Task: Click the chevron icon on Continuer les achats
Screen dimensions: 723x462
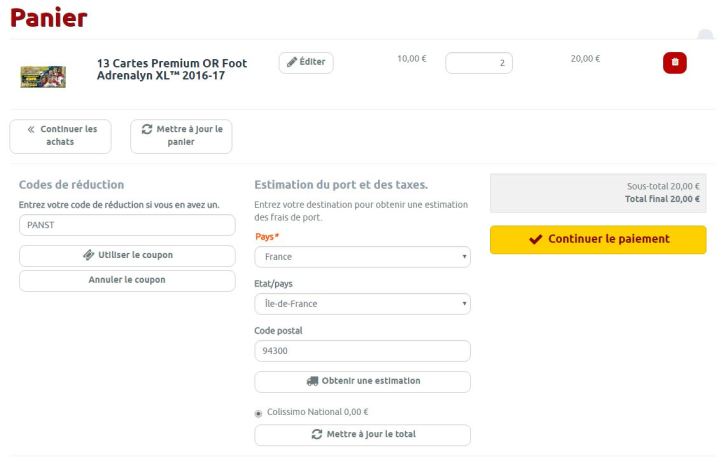Action: click(x=30, y=129)
